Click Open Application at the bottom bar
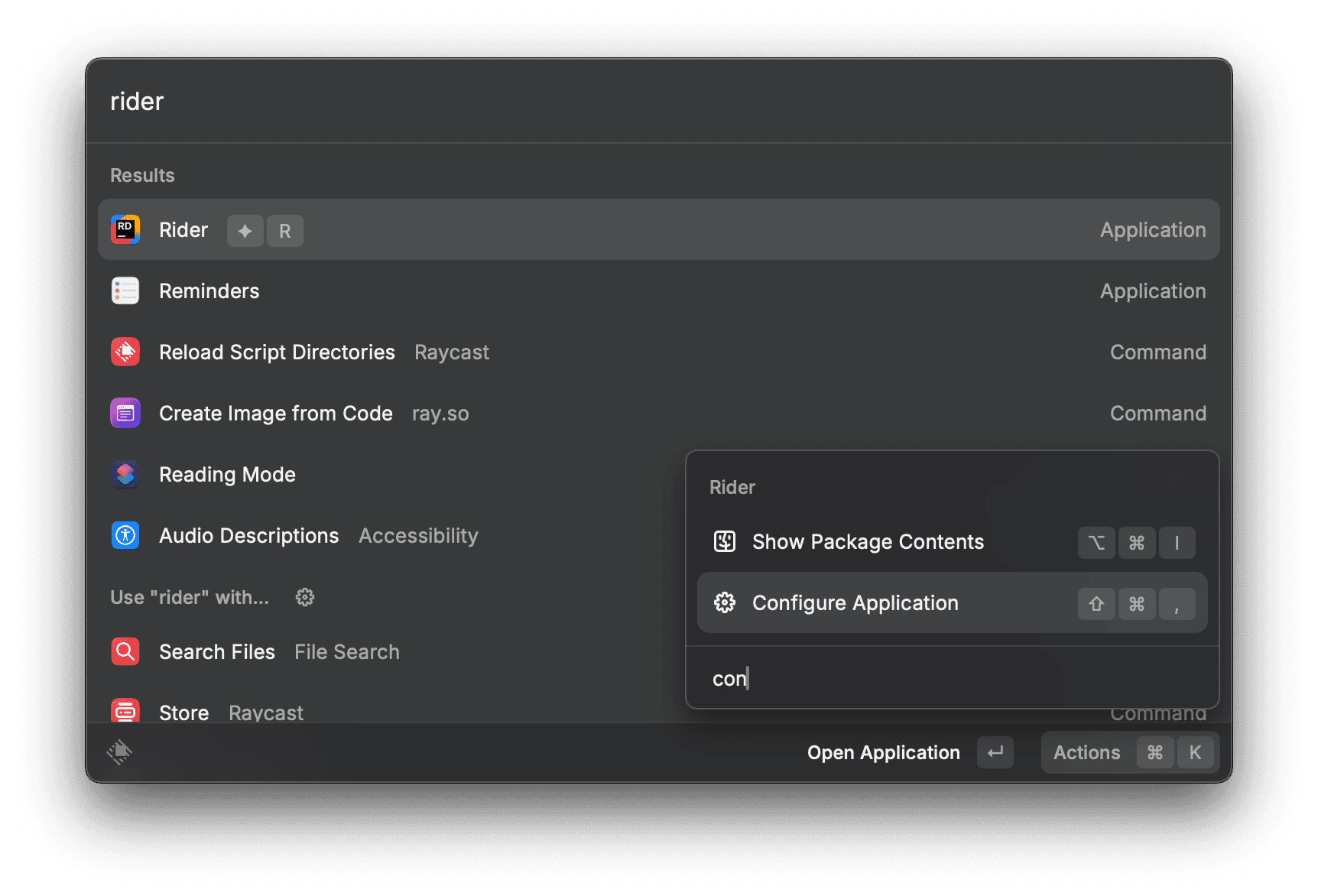The width and height of the screenshot is (1318, 896). pos(884,752)
